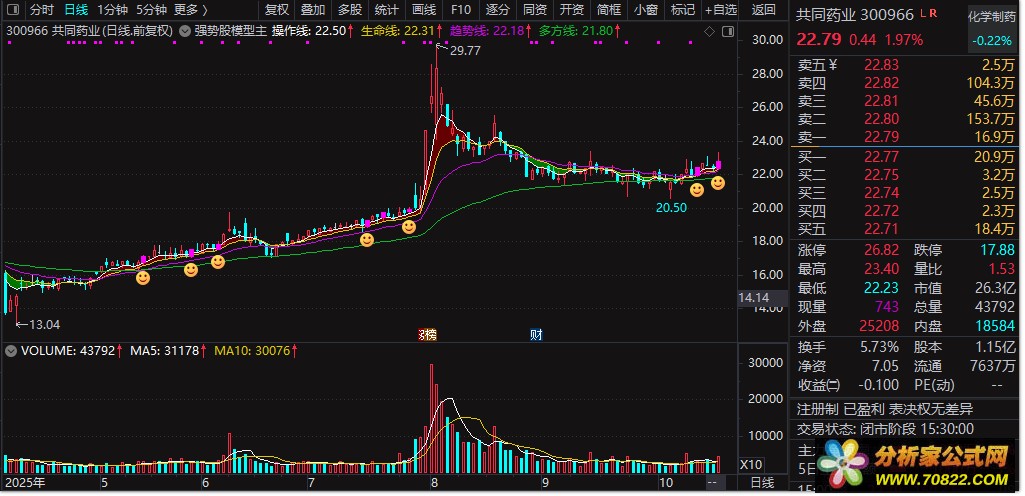Open the 财 marker on chart
This screenshot has width=1025, height=496.
pyautogui.click(x=536, y=335)
